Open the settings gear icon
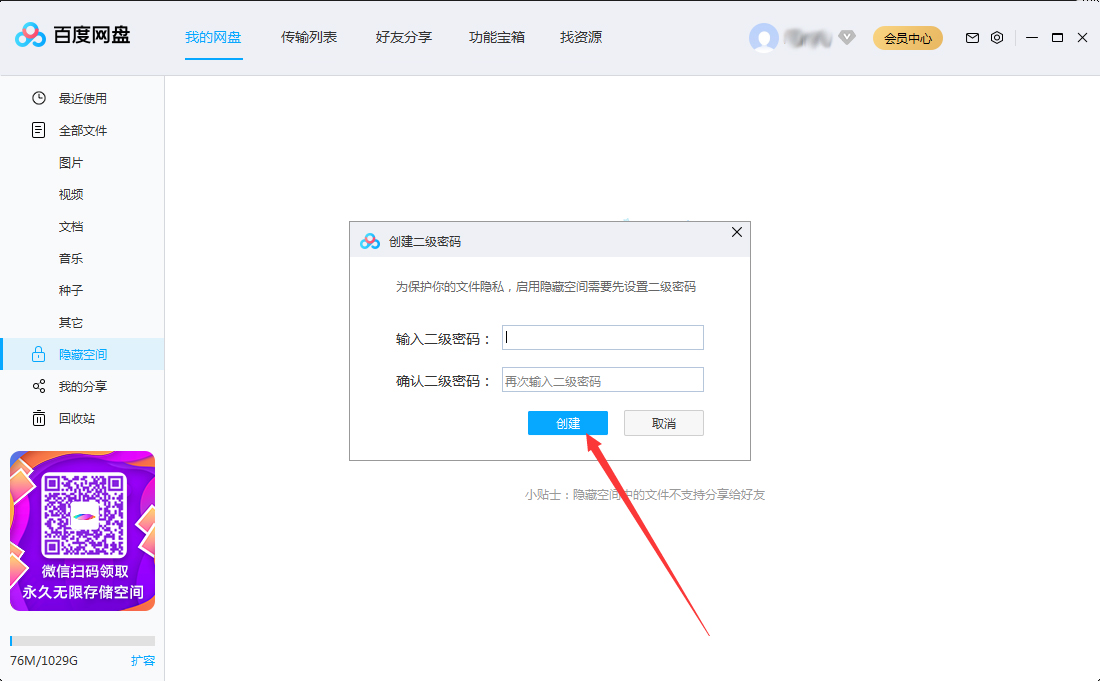 pyautogui.click(x=996, y=37)
